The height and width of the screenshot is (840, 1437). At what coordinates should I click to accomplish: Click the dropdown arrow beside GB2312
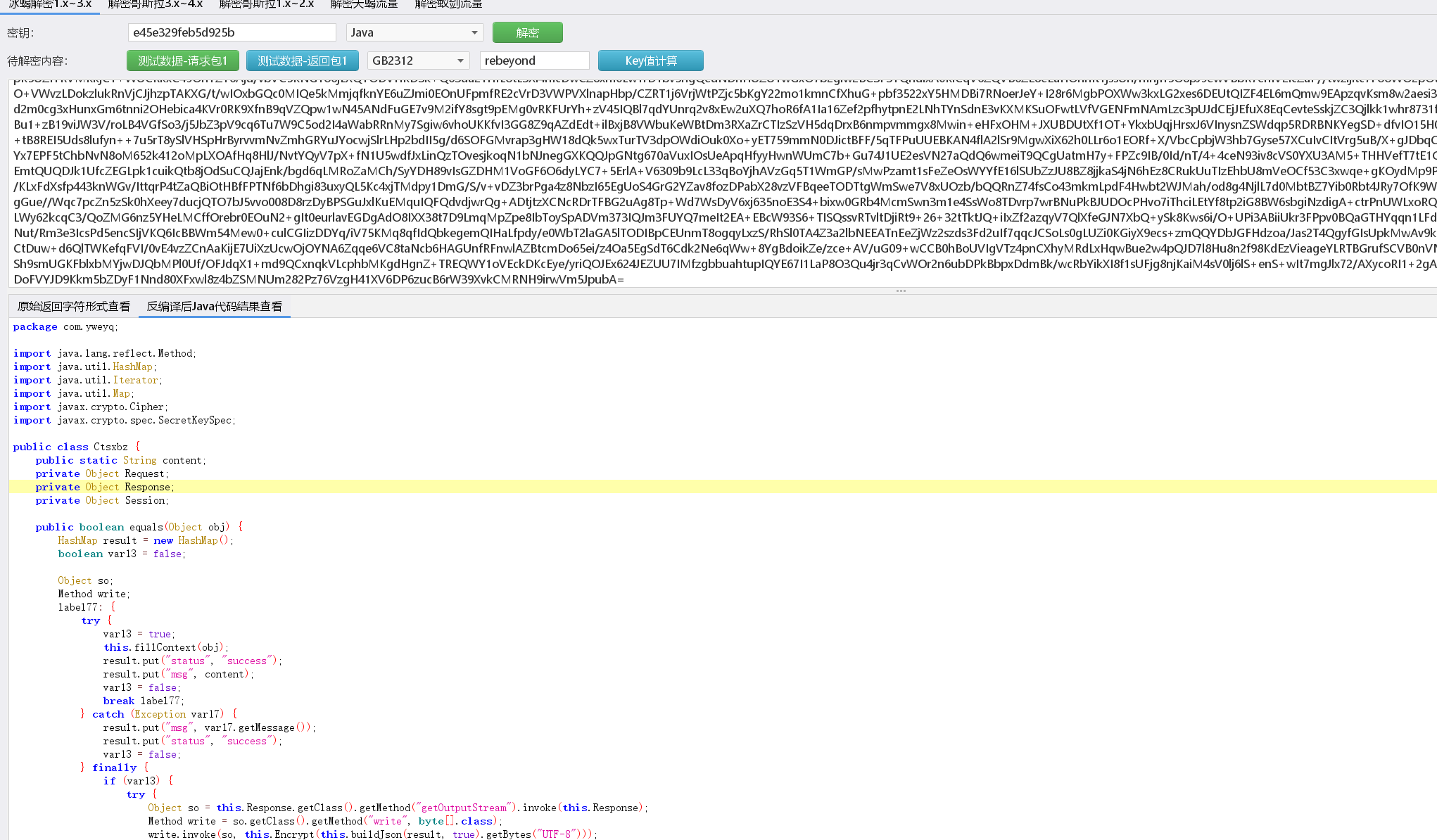tap(461, 61)
